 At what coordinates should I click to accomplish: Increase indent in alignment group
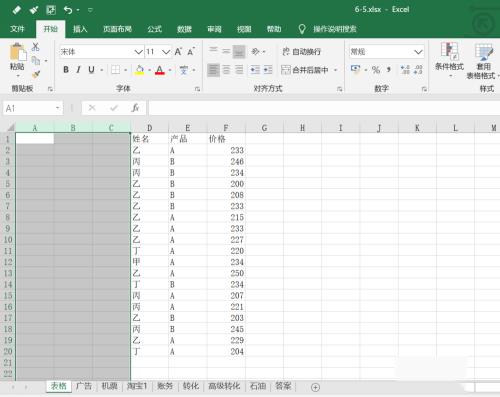click(268, 70)
